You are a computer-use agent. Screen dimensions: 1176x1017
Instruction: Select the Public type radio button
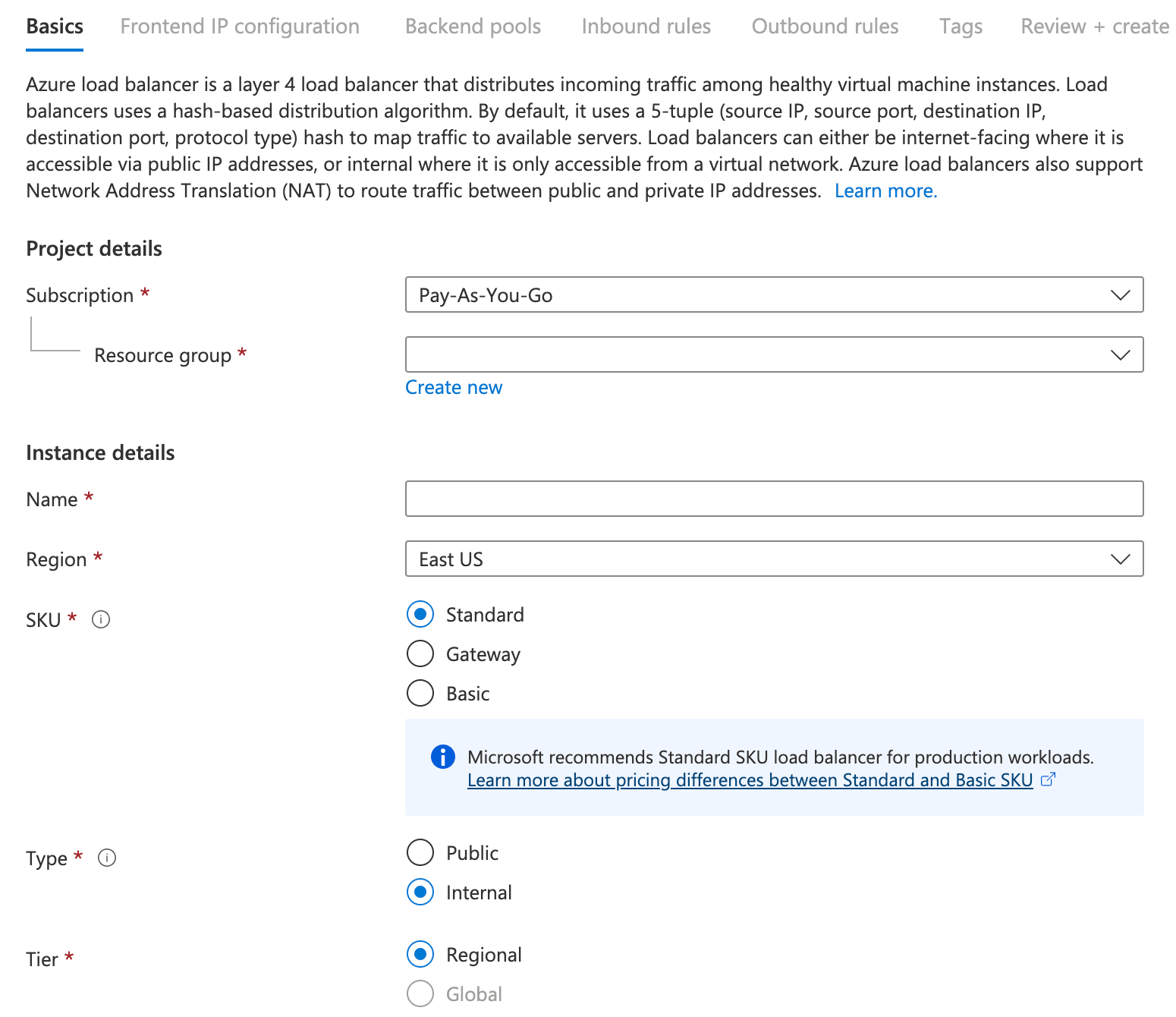420,852
